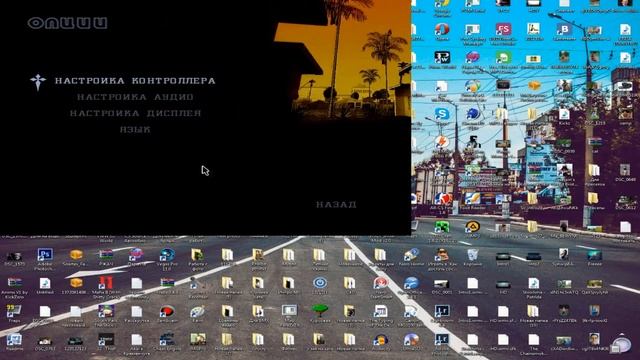Screen dimensions: 640x360
Task: Select the DSC_1575 image file
Action: coord(14,259)
